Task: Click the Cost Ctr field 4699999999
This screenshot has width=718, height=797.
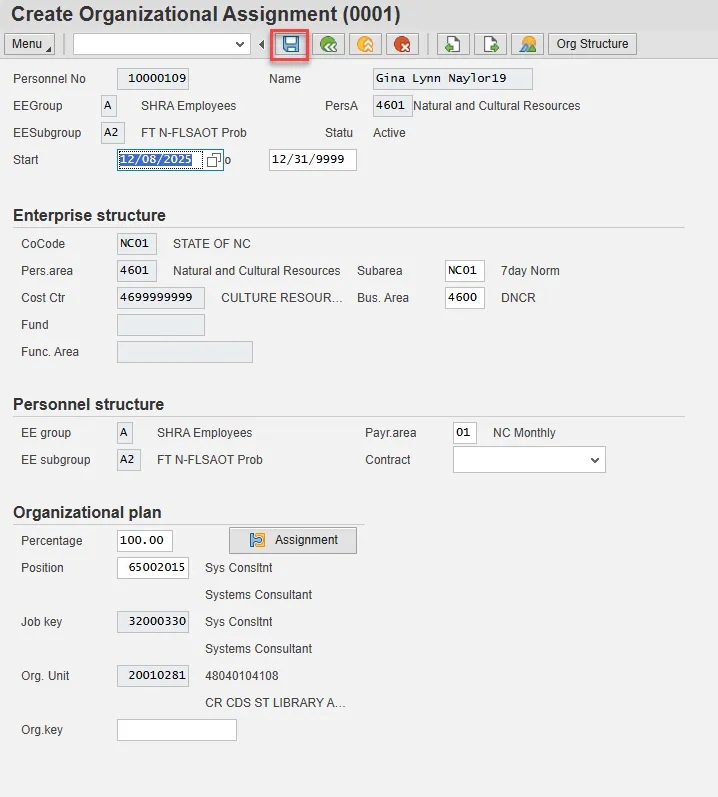Action: click(161, 298)
